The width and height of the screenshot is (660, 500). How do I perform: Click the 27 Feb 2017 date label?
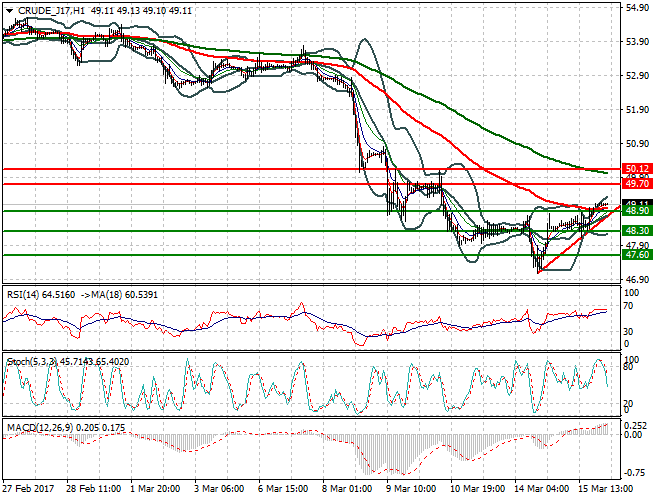[29, 489]
